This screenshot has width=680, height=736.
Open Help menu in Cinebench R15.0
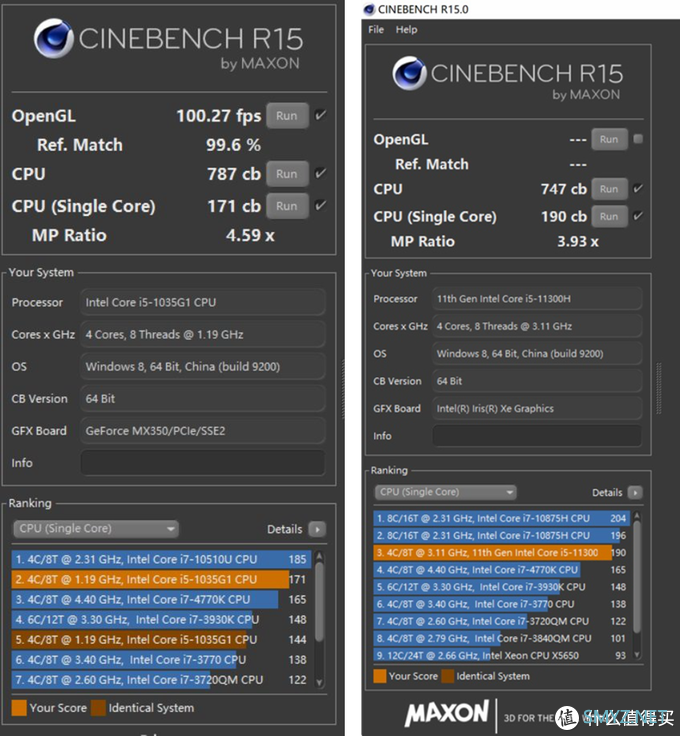pos(406,30)
